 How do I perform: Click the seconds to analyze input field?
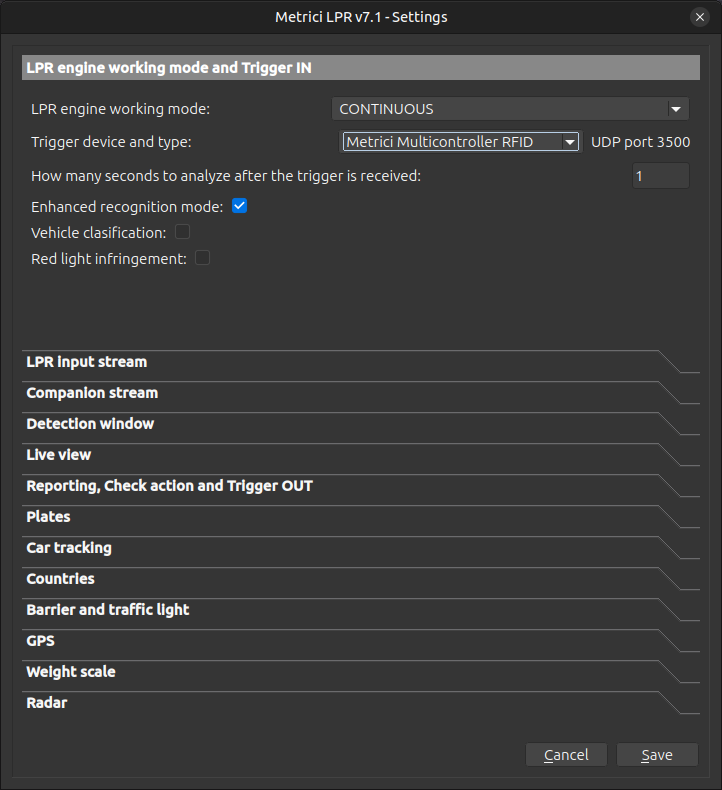pos(661,176)
